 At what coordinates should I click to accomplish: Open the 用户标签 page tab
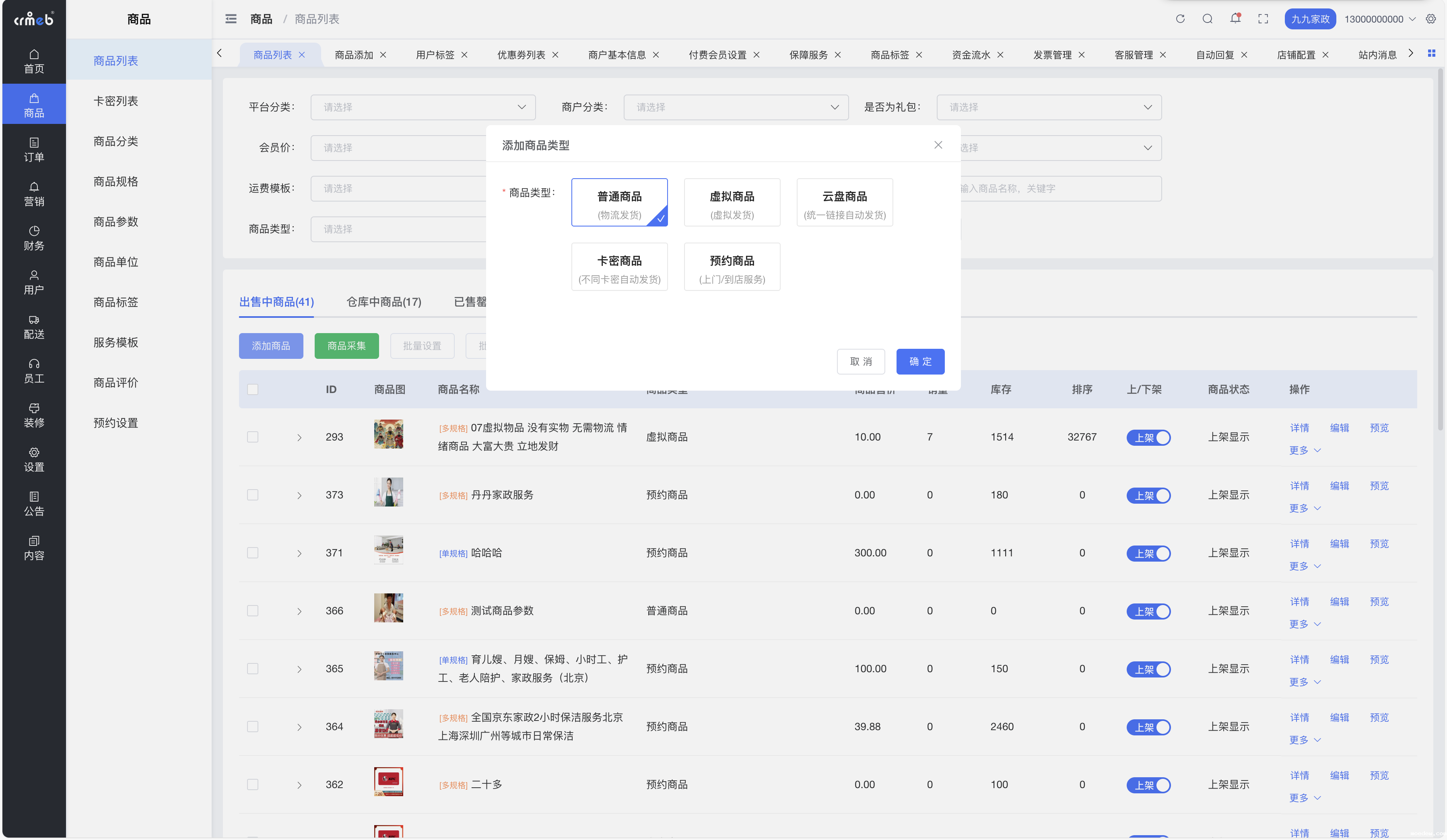pos(435,55)
